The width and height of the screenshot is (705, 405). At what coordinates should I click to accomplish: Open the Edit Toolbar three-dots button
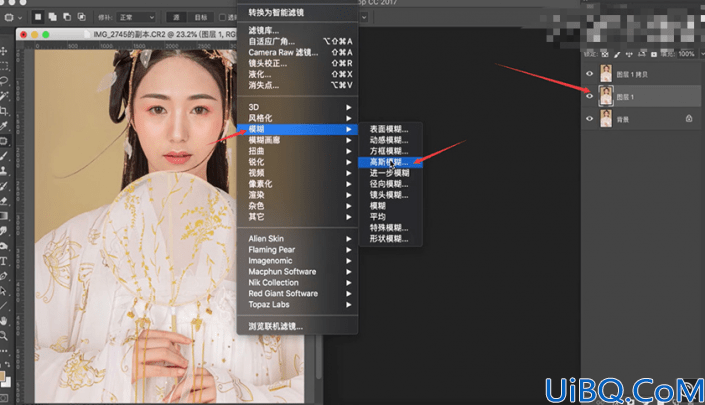coord(4,351)
